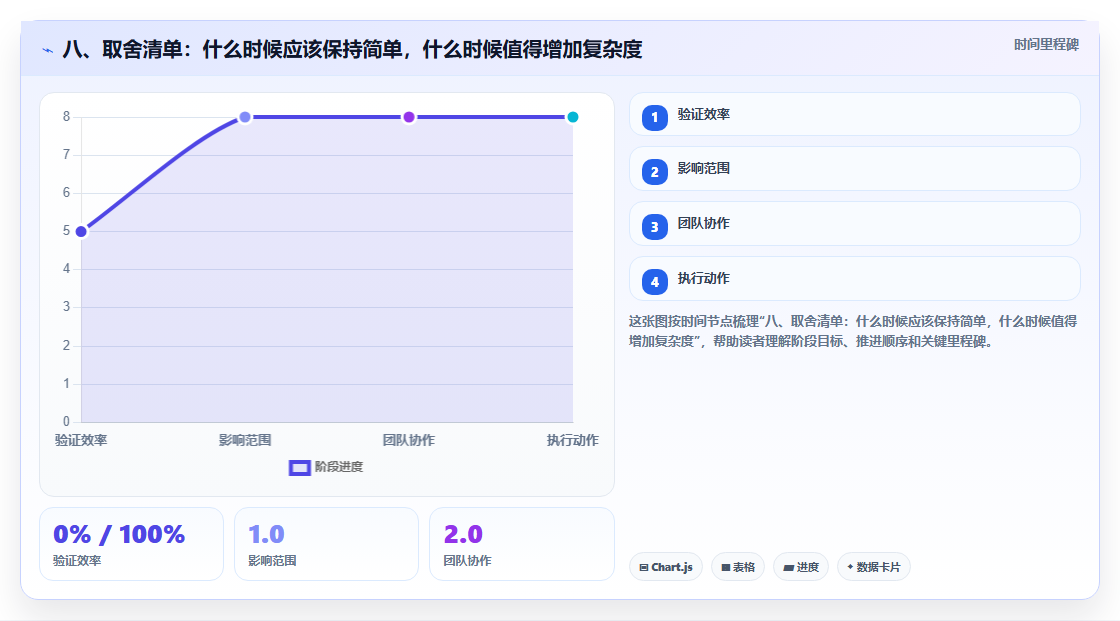Click the 2.0 团队协作 card

[x=521, y=545]
